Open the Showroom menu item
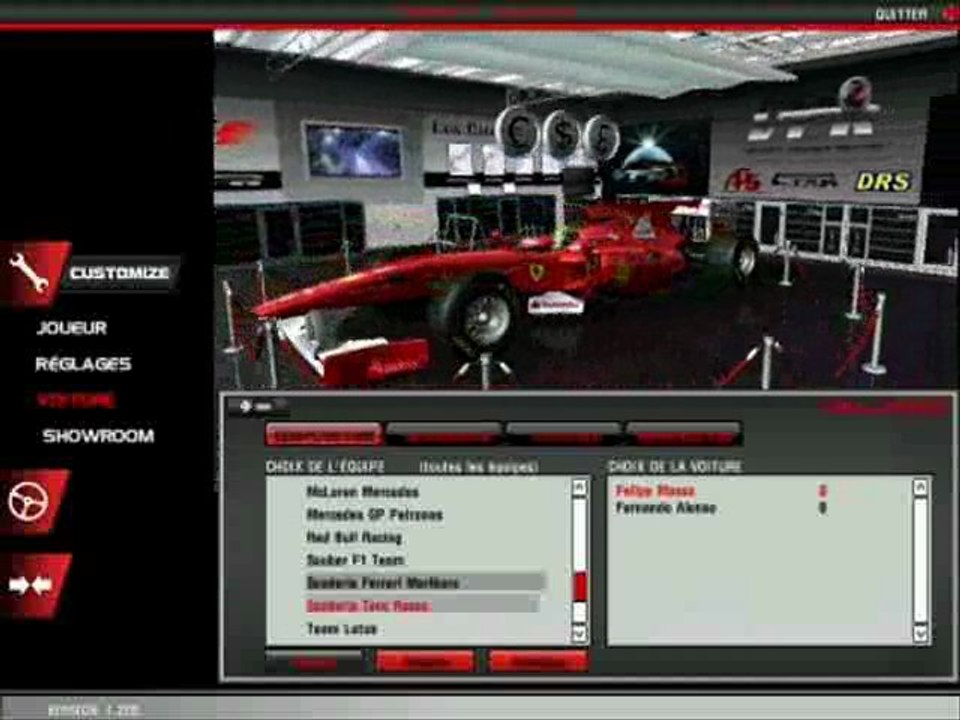This screenshot has width=960, height=720. pos(98,436)
